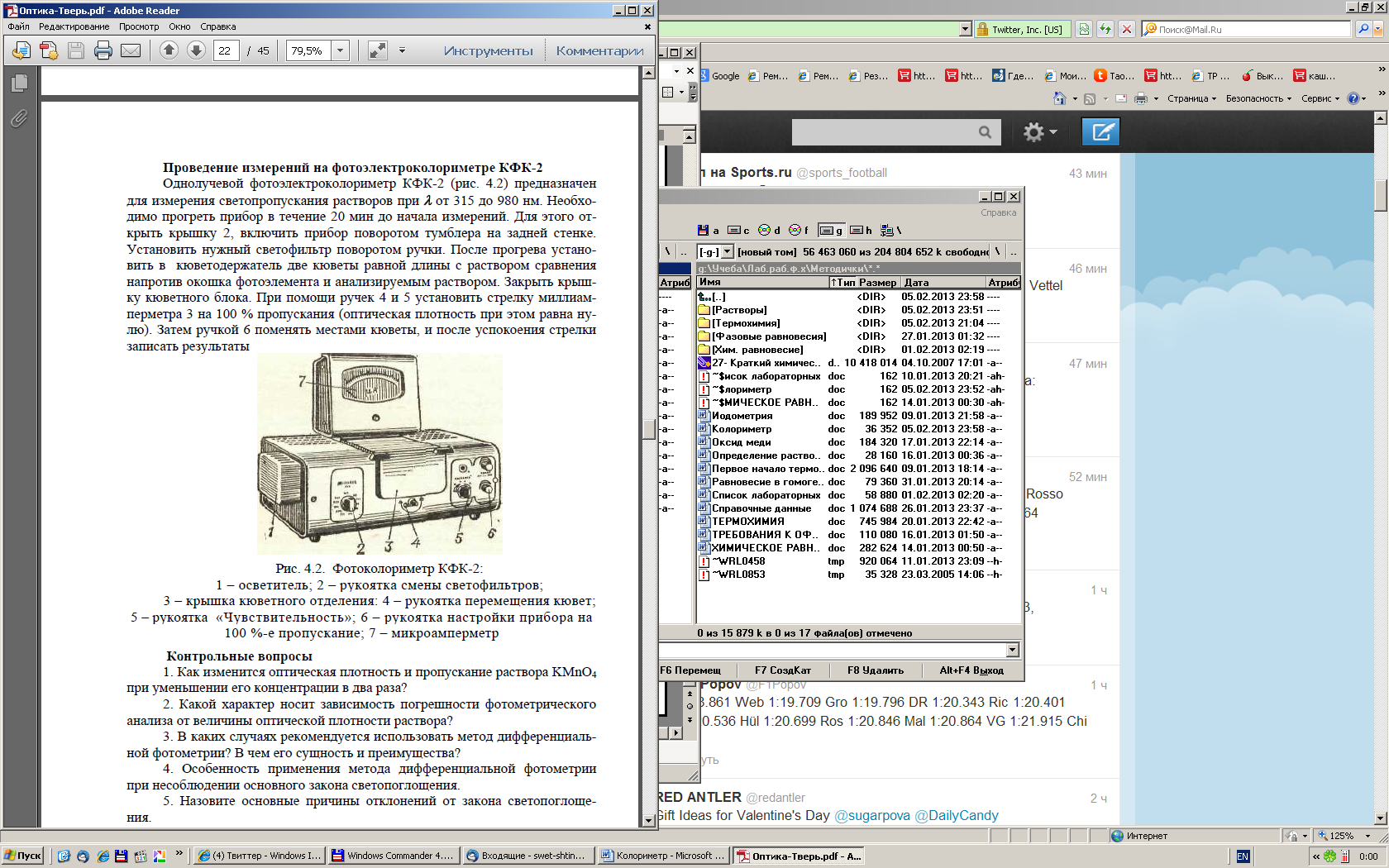Image resolution: width=1389 pixels, height=868 pixels.
Task: Open Справка menu in Windows Commander
Action: coord(999,212)
